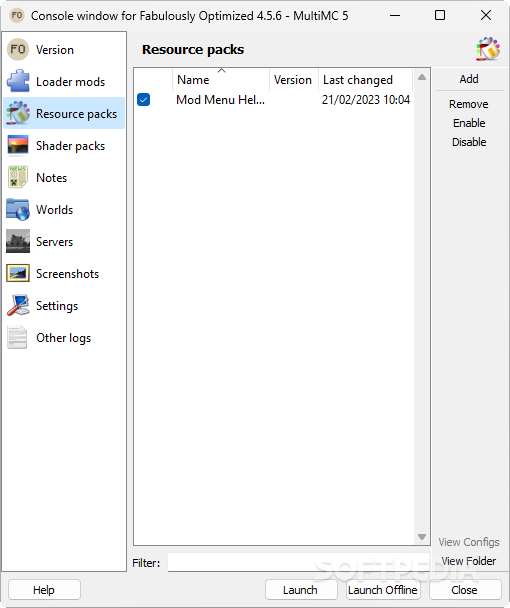
Task: Open View Folder
Action: pyautogui.click(x=469, y=561)
